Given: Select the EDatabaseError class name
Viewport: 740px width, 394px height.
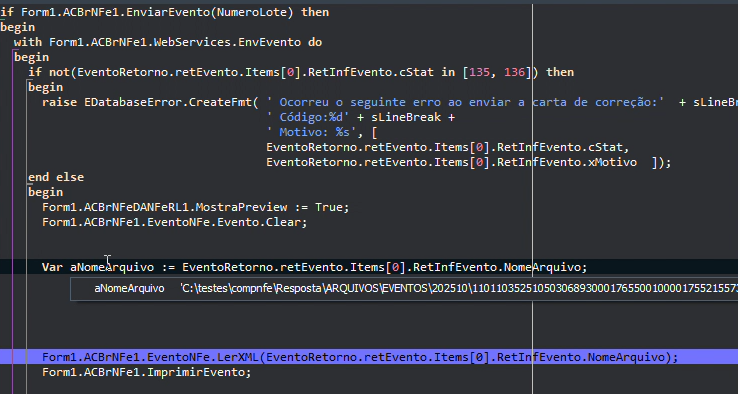Looking at the screenshot, I should pos(133,102).
